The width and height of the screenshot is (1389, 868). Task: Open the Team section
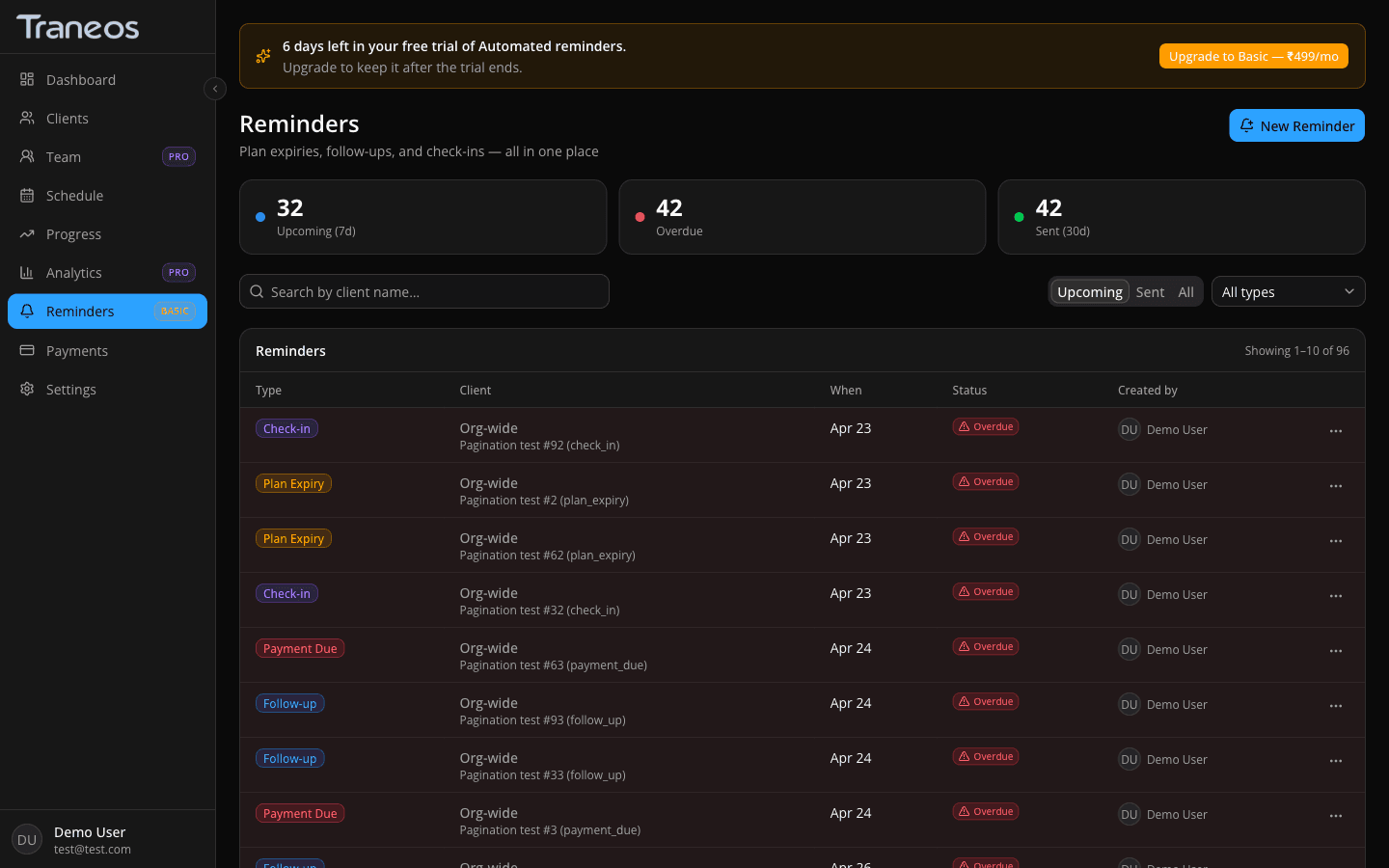(x=107, y=157)
